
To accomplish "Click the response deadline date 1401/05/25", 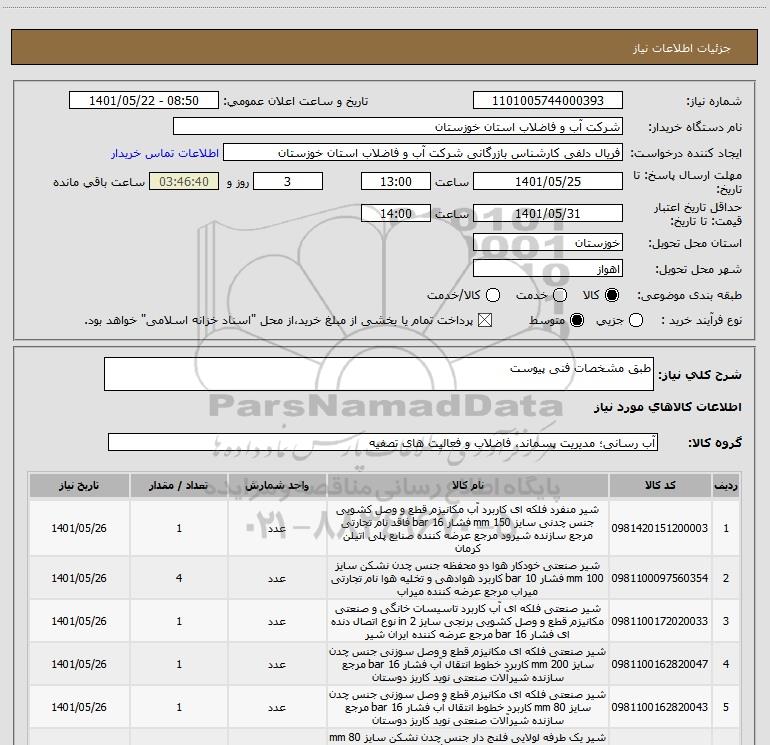I will pos(548,181).
